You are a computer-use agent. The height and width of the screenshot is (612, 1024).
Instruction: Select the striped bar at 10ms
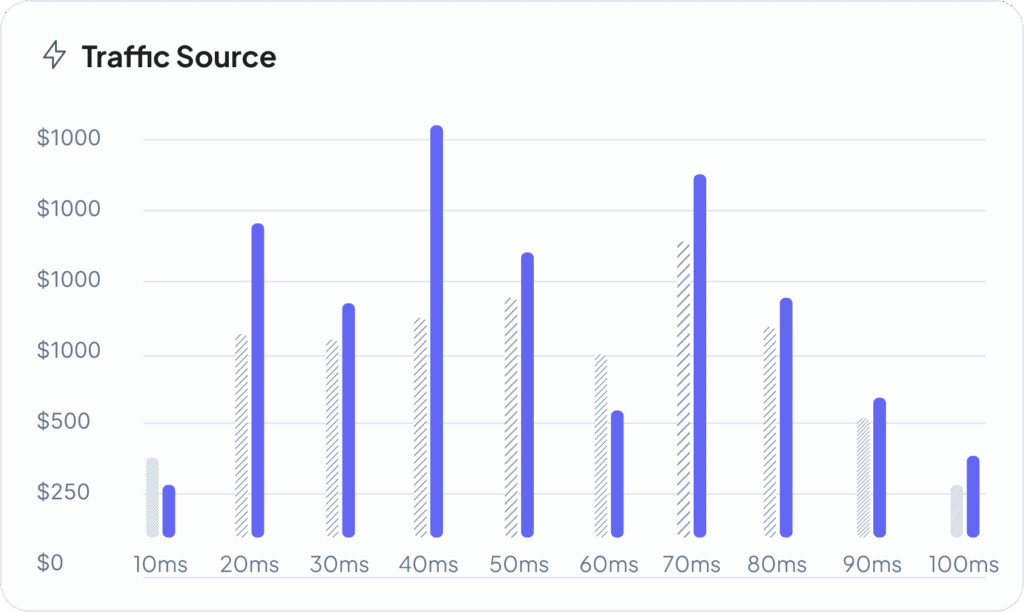pyautogui.click(x=152, y=497)
